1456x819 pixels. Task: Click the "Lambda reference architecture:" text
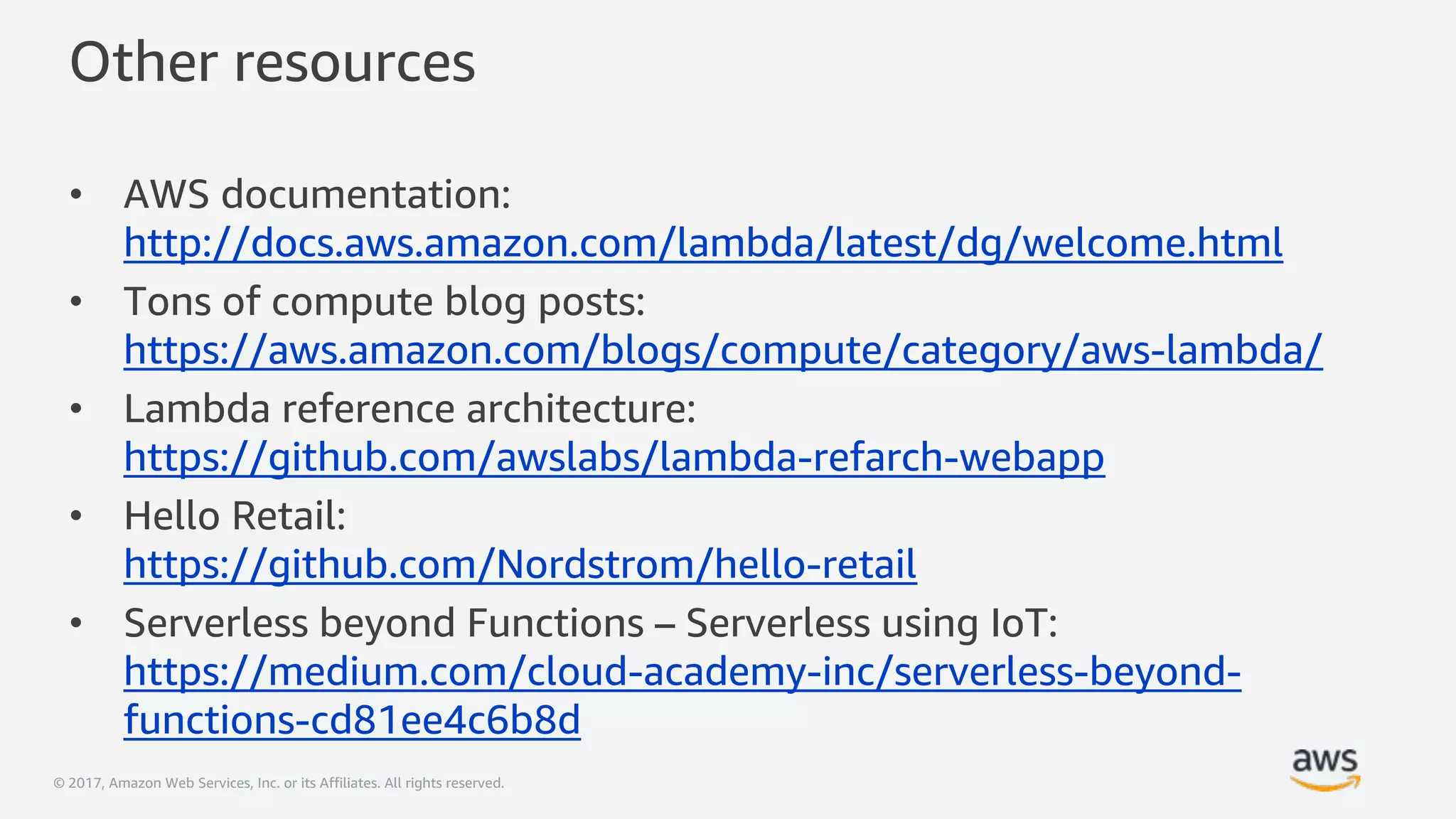point(409,409)
